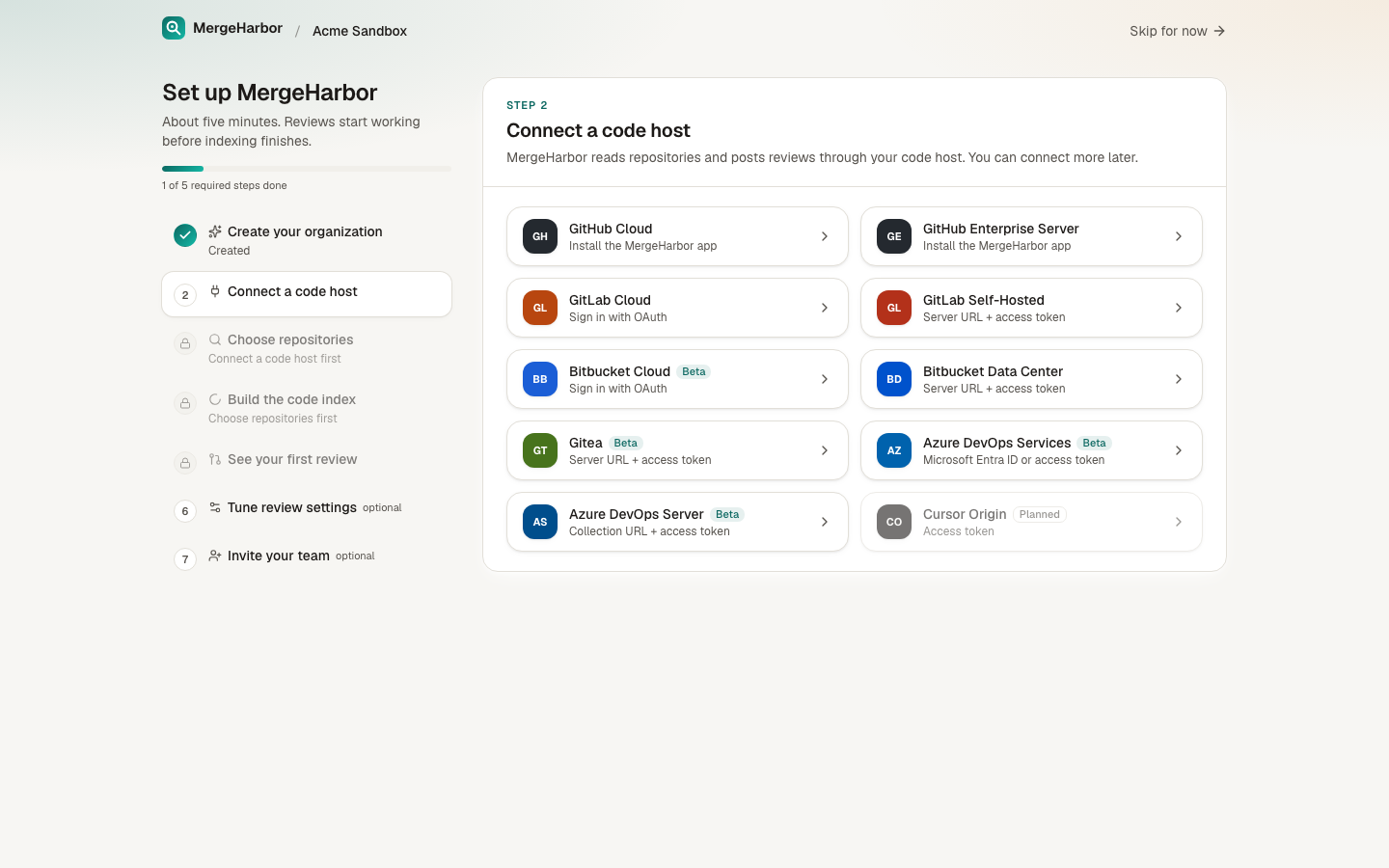
Task: Click the setup progress bar
Action: point(307,169)
